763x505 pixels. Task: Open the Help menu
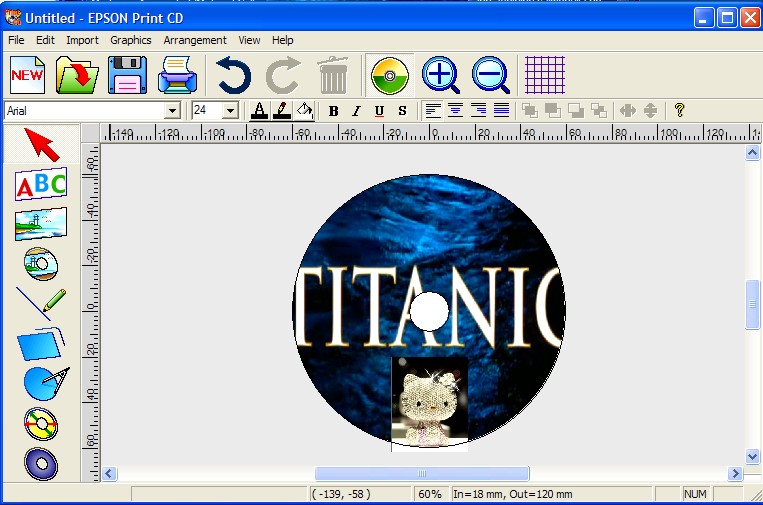pyautogui.click(x=282, y=40)
